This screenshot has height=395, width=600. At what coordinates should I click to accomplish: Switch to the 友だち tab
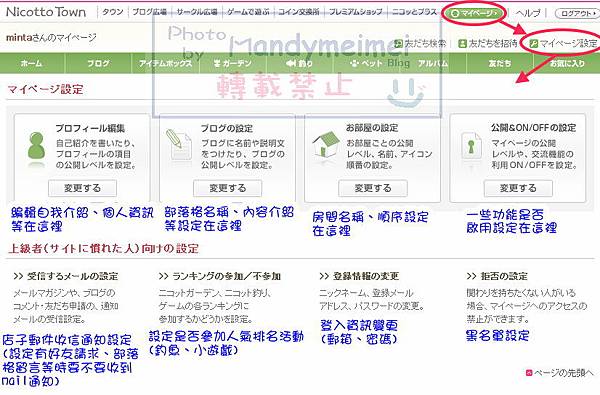coord(500,63)
